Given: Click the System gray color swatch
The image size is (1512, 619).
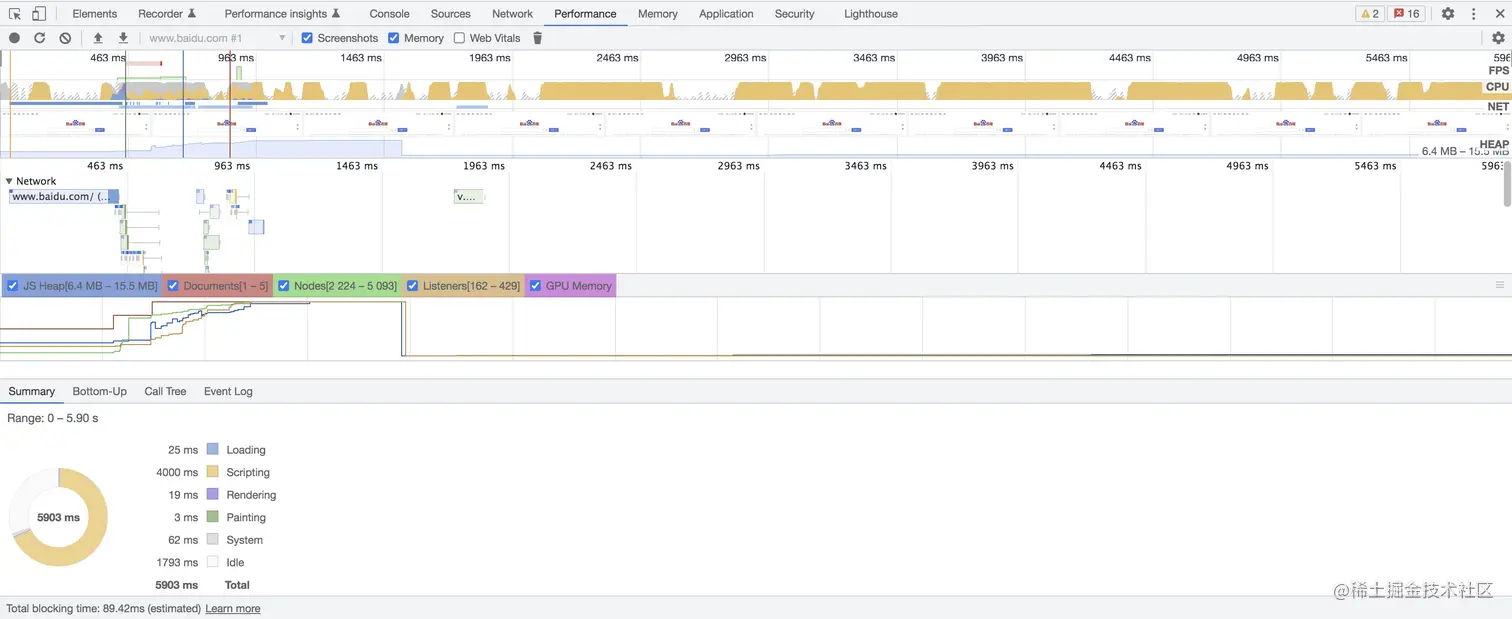Looking at the screenshot, I should coord(212,540).
